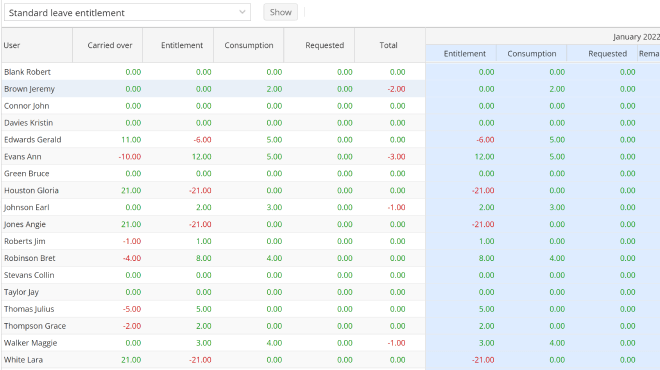Select user Jones Angie
This screenshot has width=660, height=370.
tap(25, 224)
